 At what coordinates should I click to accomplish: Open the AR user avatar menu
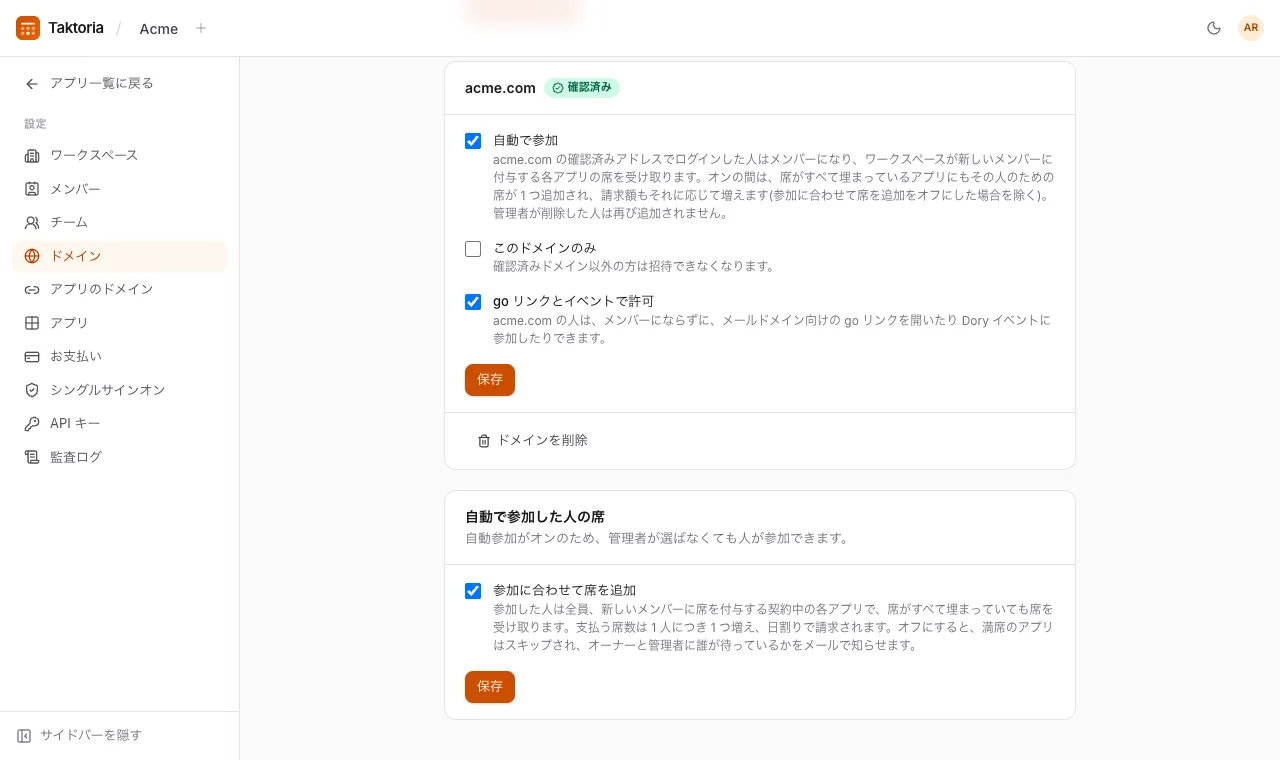(1251, 28)
